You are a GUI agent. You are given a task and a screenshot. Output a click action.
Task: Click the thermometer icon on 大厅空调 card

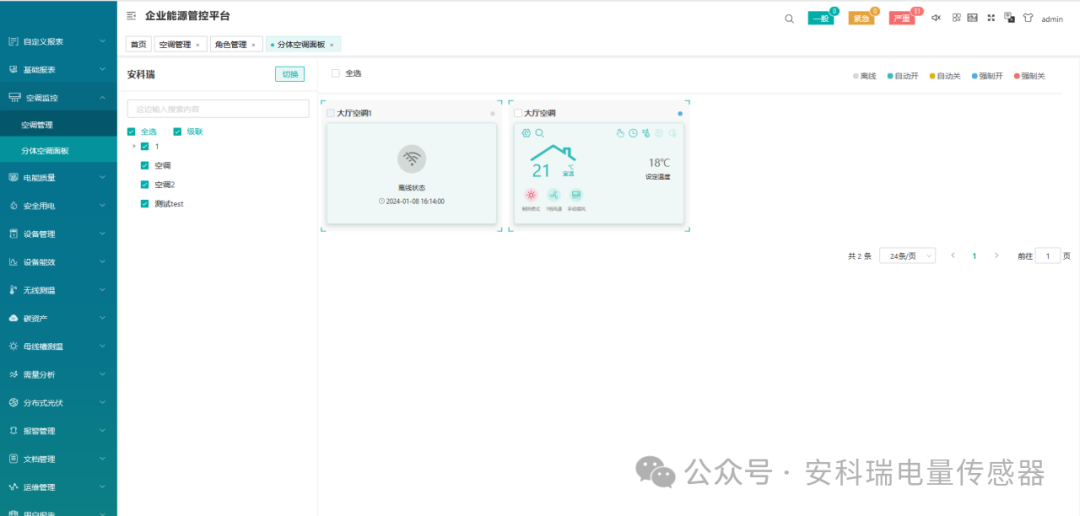pyautogui.click(x=646, y=133)
